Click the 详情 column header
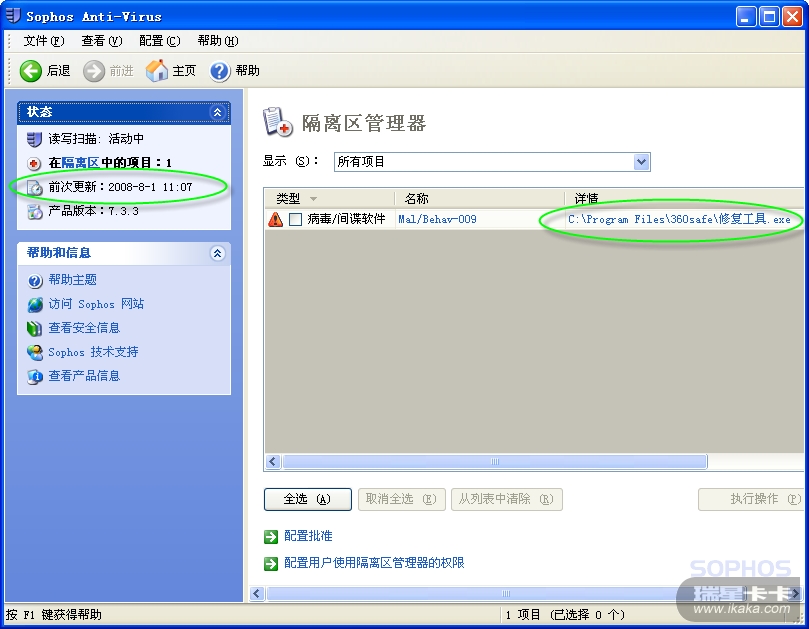 (684, 198)
